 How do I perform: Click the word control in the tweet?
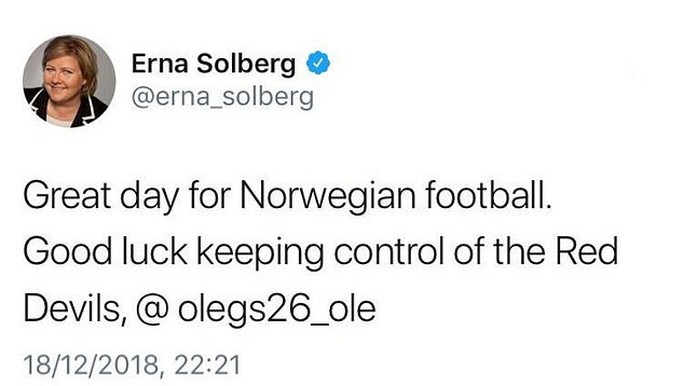tap(388, 252)
